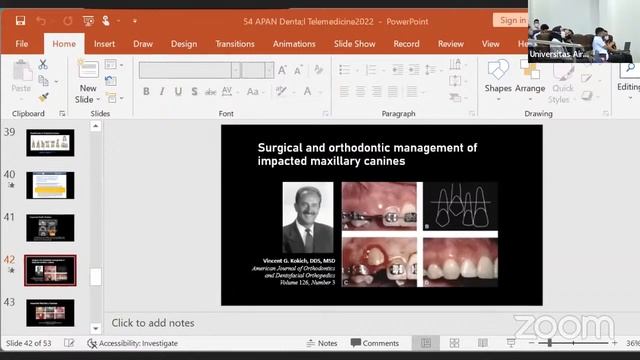Image resolution: width=640 pixels, height=360 pixels.
Task: Open the Review ribbon tab
Action: point(451,44)
